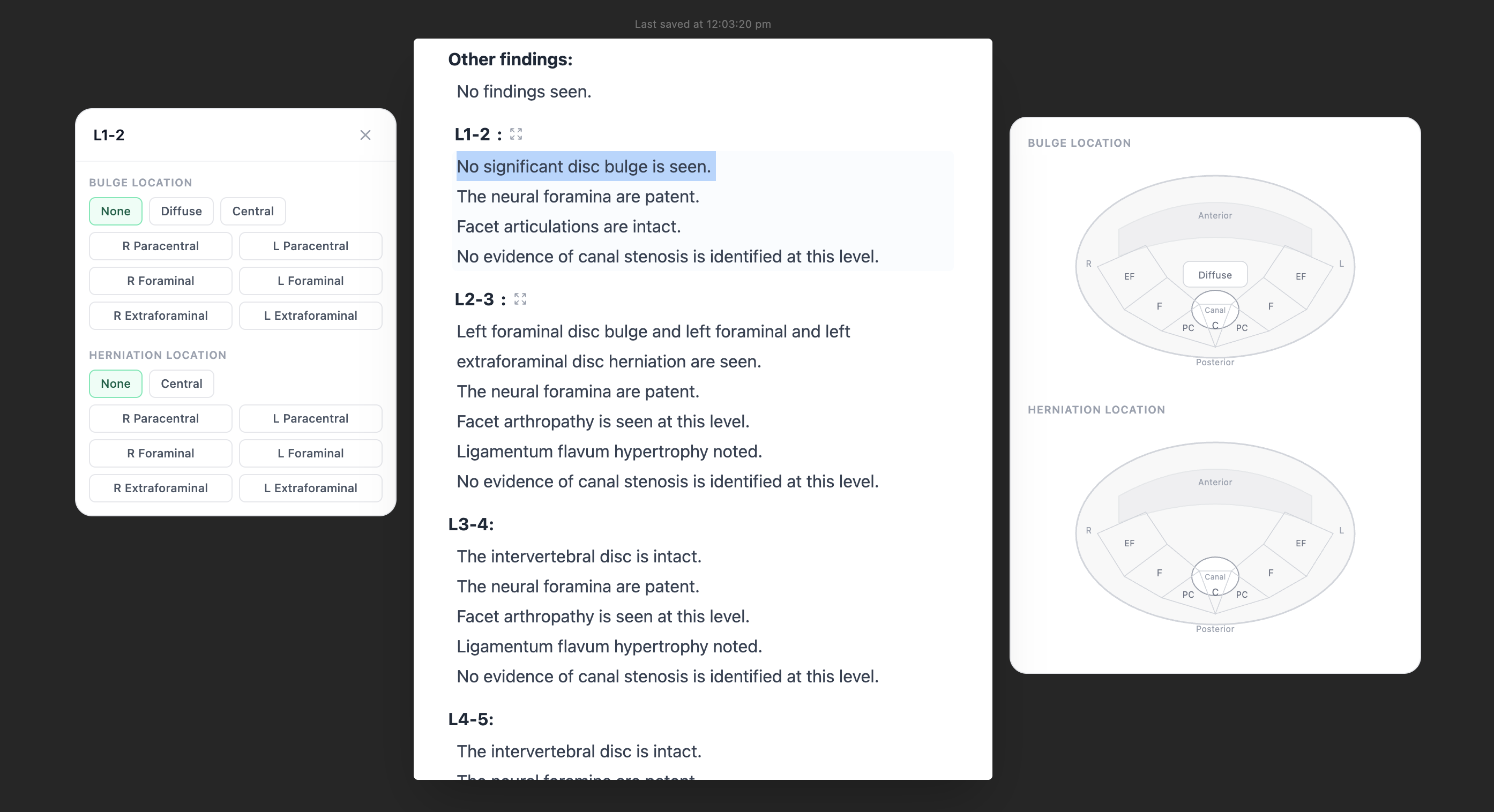The image size is (1494, 812).
Task: Select the Diffuse region on the bulge diagram
Action: click(1214, 275)
